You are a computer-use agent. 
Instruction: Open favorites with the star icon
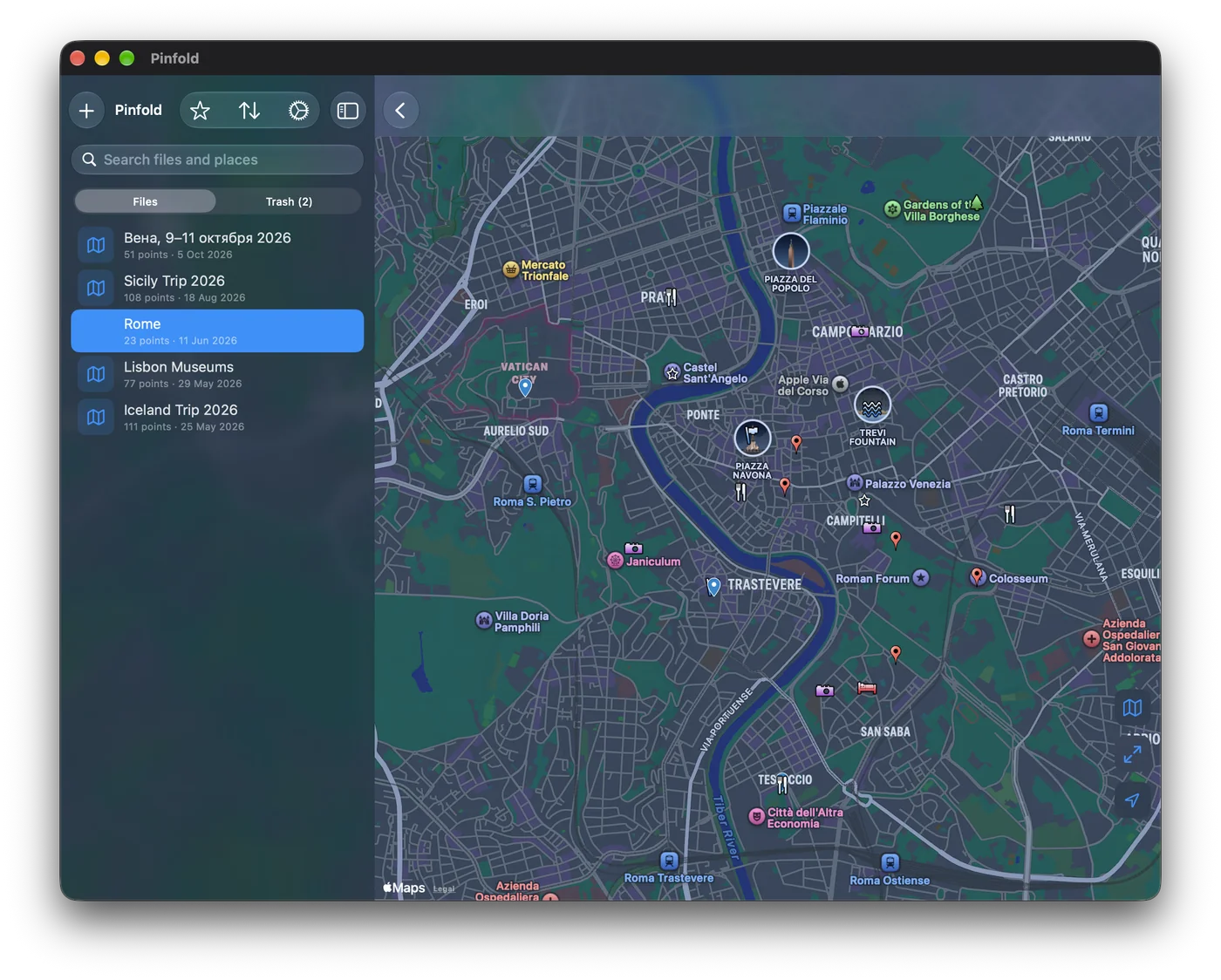click(x=200, y=111)
